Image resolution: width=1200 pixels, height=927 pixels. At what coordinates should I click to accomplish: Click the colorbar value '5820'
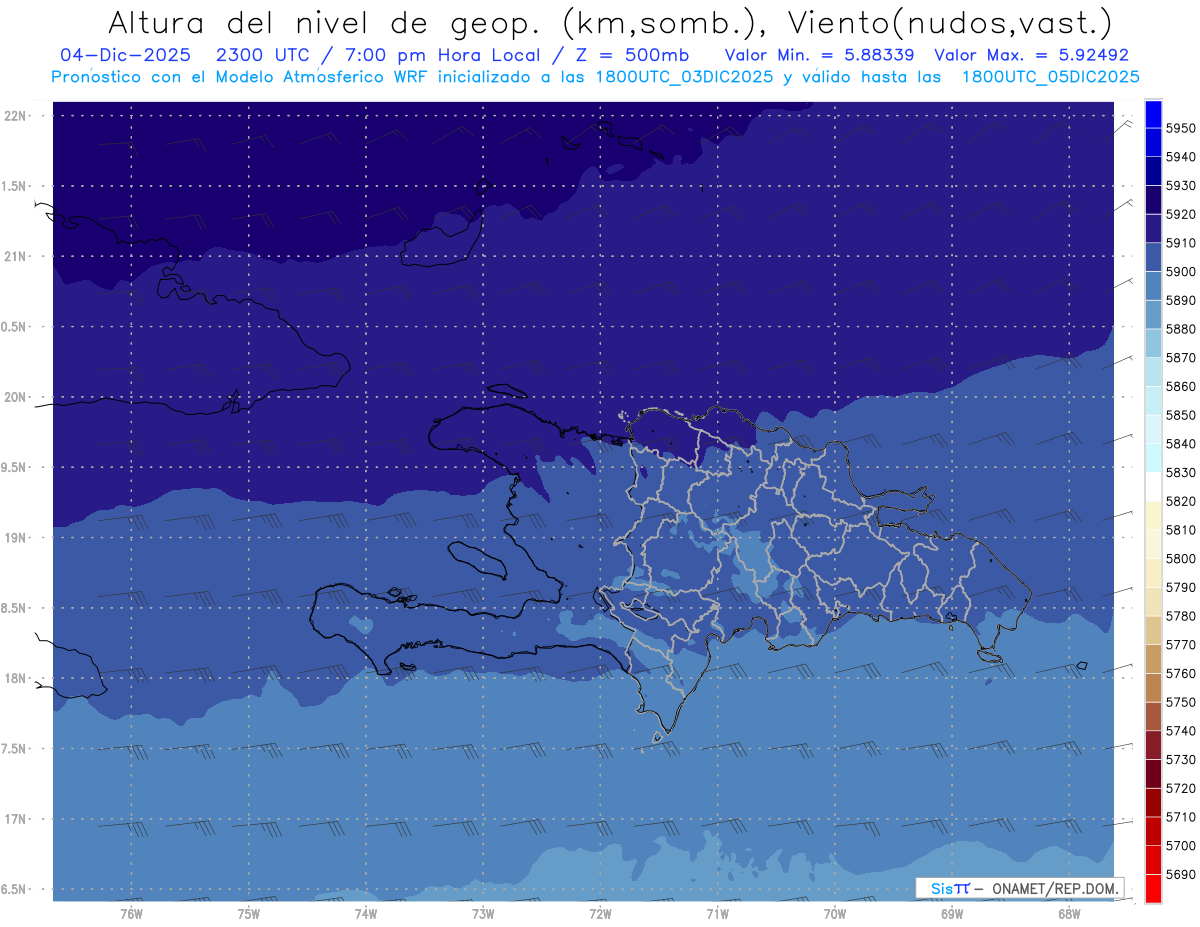click(1180, 501)
